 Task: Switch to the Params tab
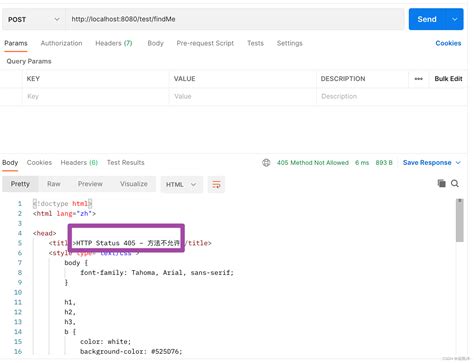[16, 43]
